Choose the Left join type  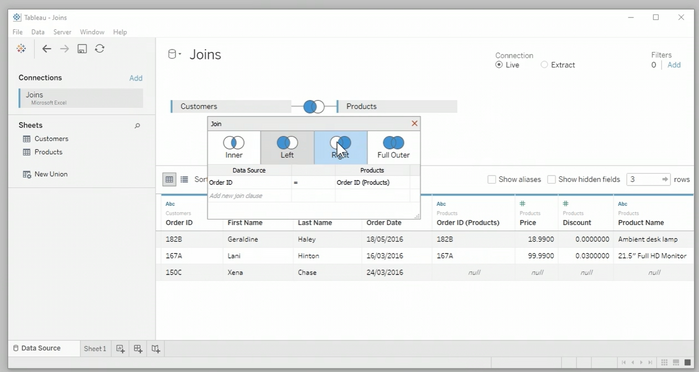point(287,148)
